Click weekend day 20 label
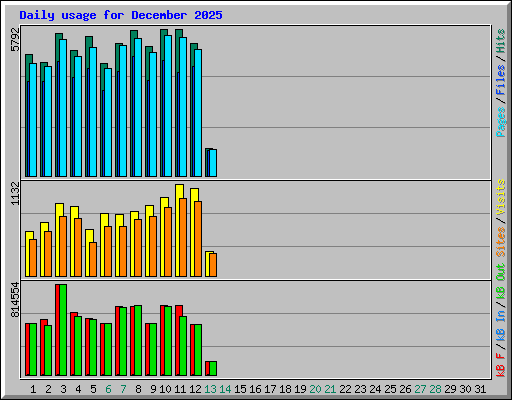 [315, 389]
